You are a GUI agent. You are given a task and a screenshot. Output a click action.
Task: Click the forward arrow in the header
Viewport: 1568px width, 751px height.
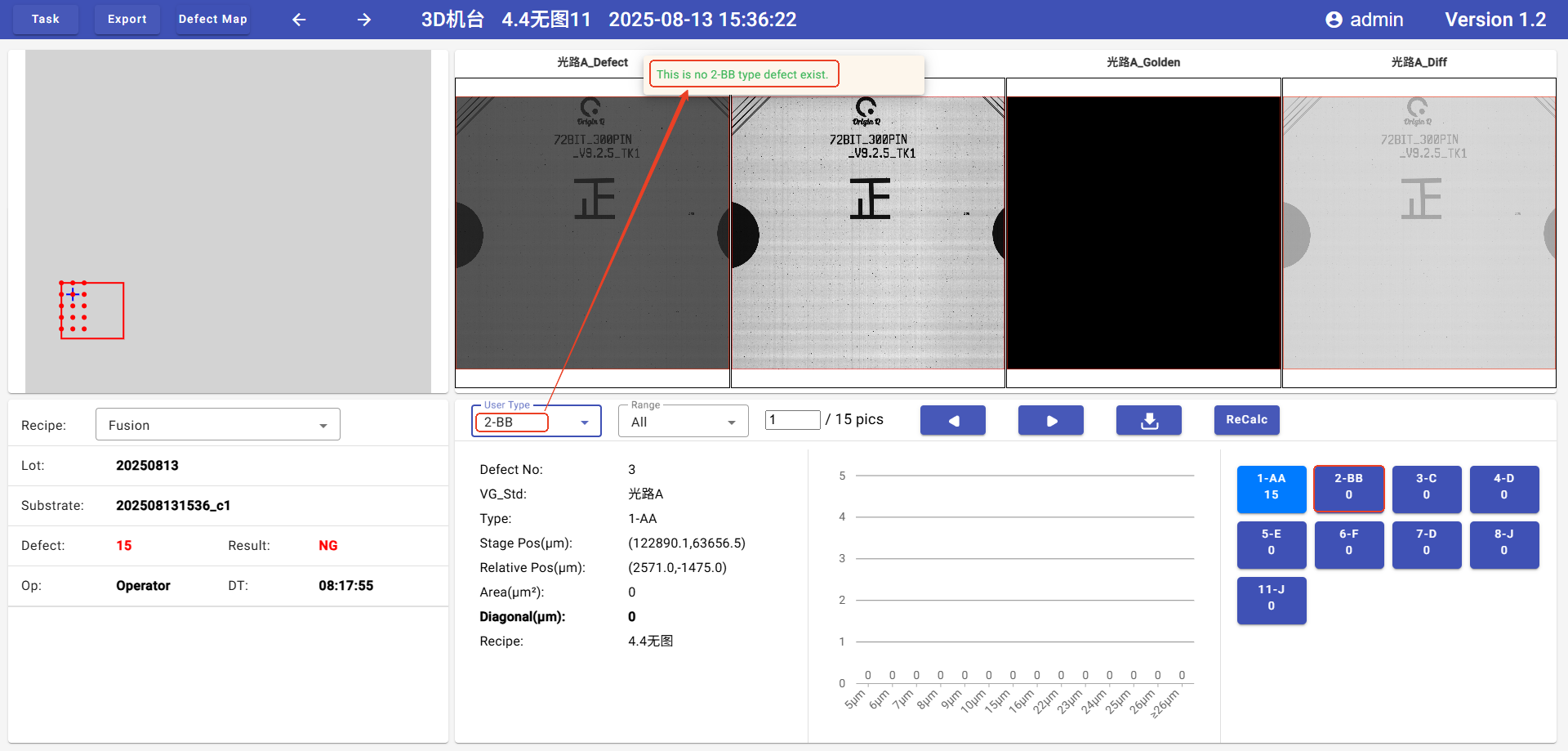364,20
